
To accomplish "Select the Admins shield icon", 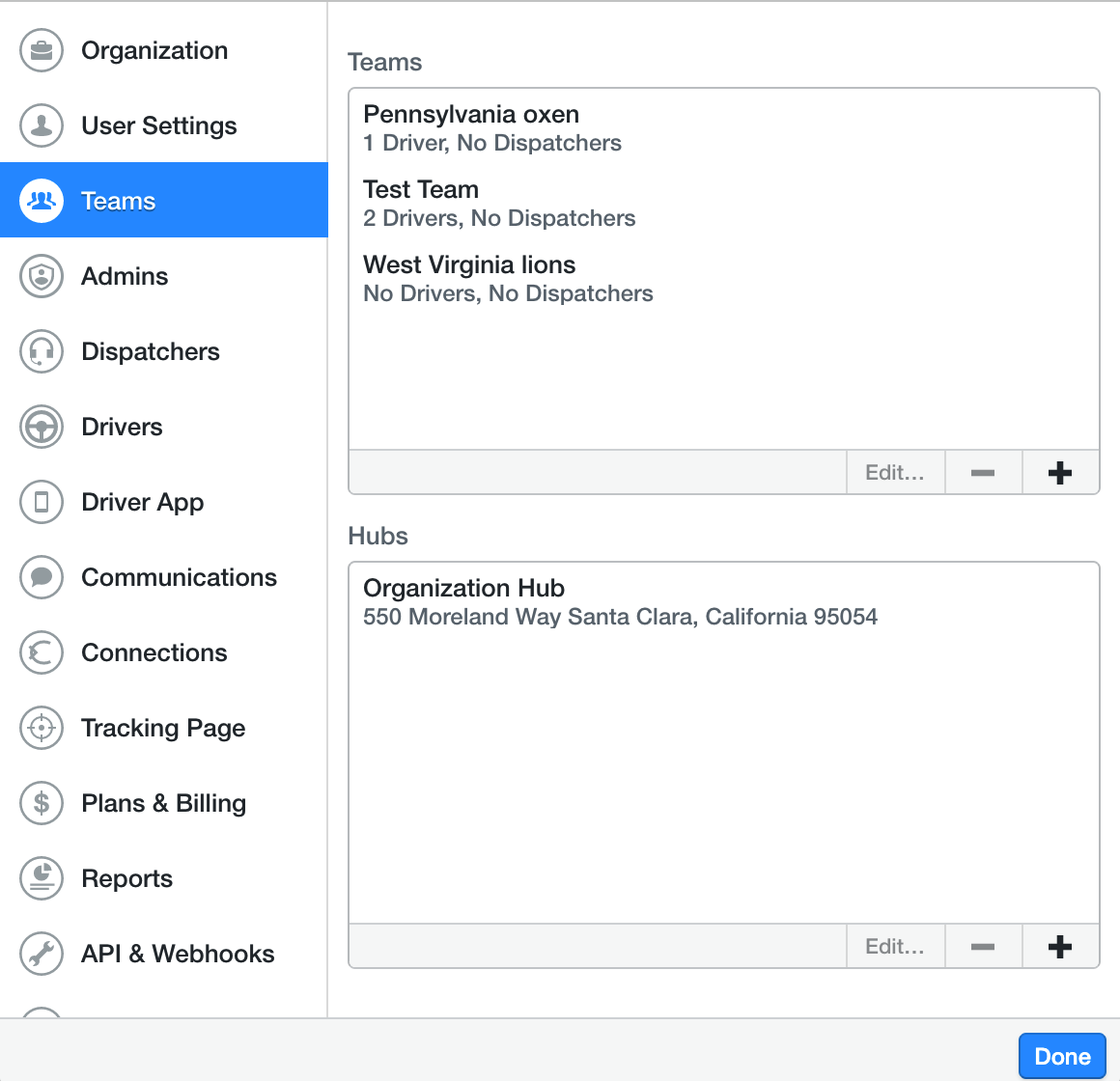I will (42, 276).
